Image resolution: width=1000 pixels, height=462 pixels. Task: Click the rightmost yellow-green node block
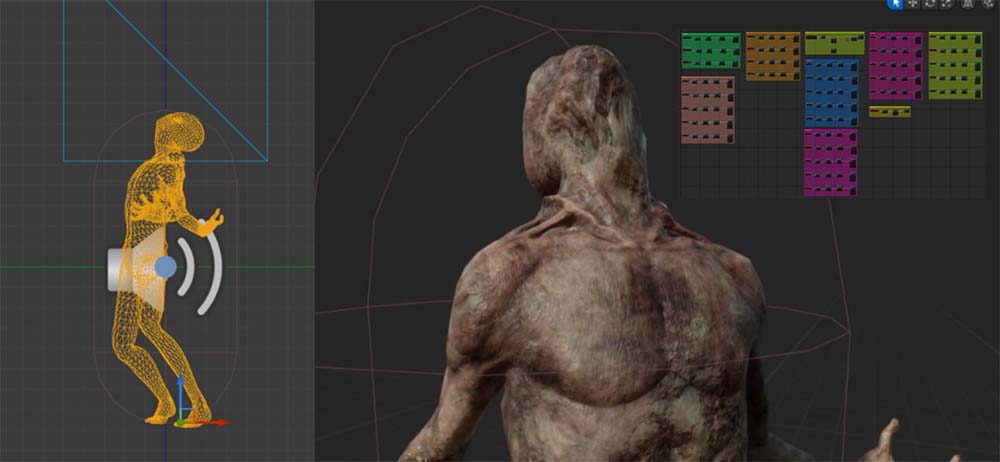coord(955,65)
